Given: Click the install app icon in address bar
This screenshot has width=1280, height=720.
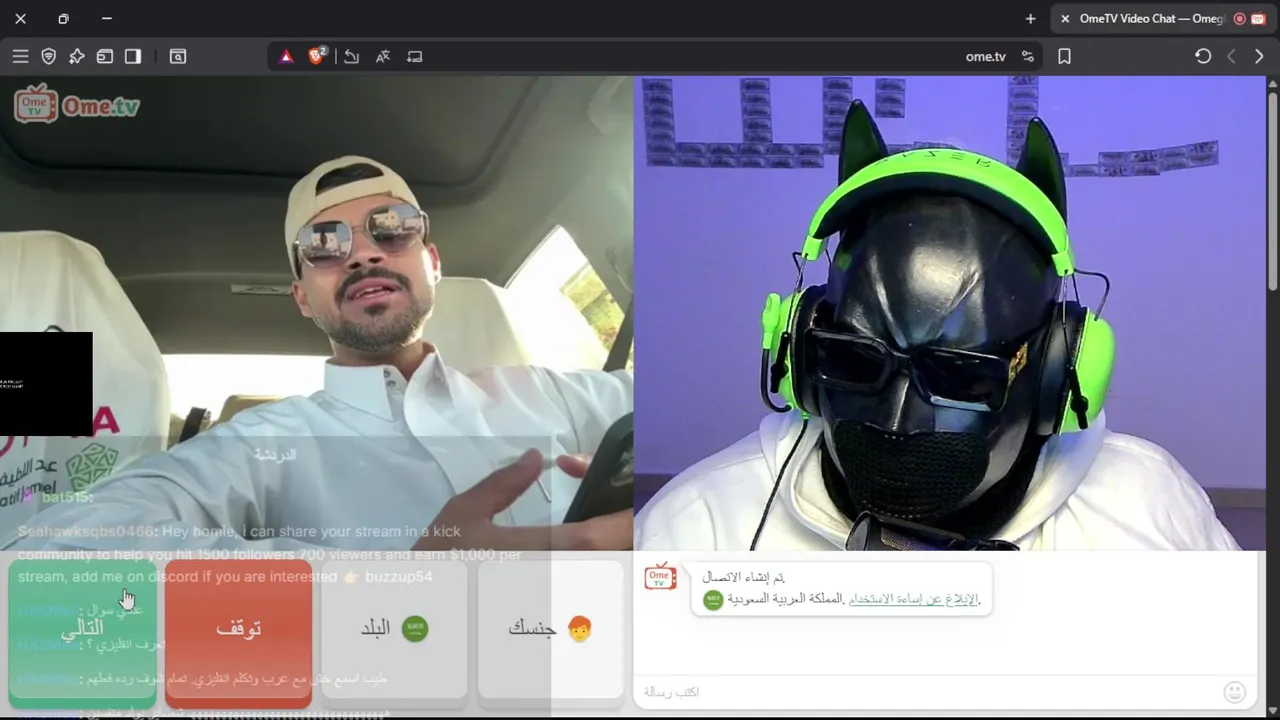Looking at the screenshot, I should 415,57.
